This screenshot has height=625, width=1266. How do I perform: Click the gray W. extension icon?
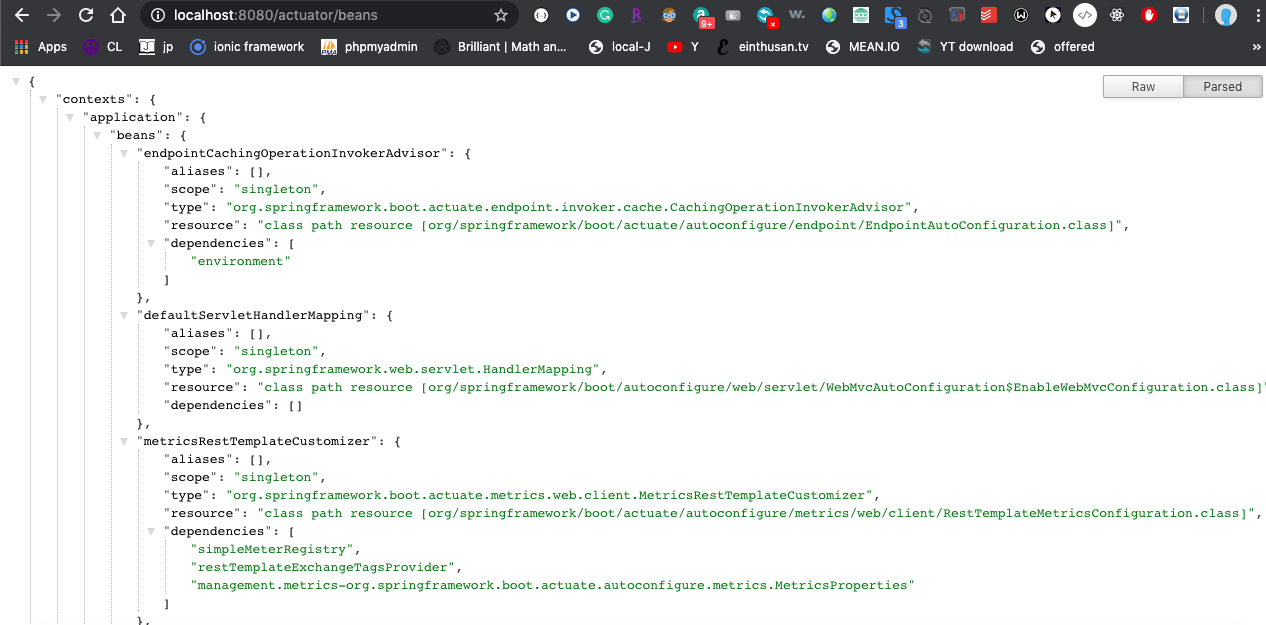pos(797,15)
